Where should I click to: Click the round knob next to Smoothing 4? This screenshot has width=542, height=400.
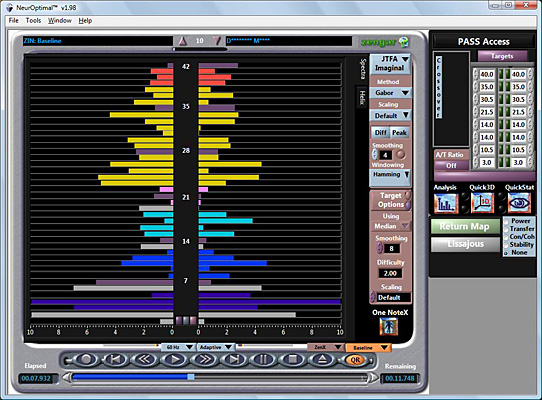click(x=400, y=155)
